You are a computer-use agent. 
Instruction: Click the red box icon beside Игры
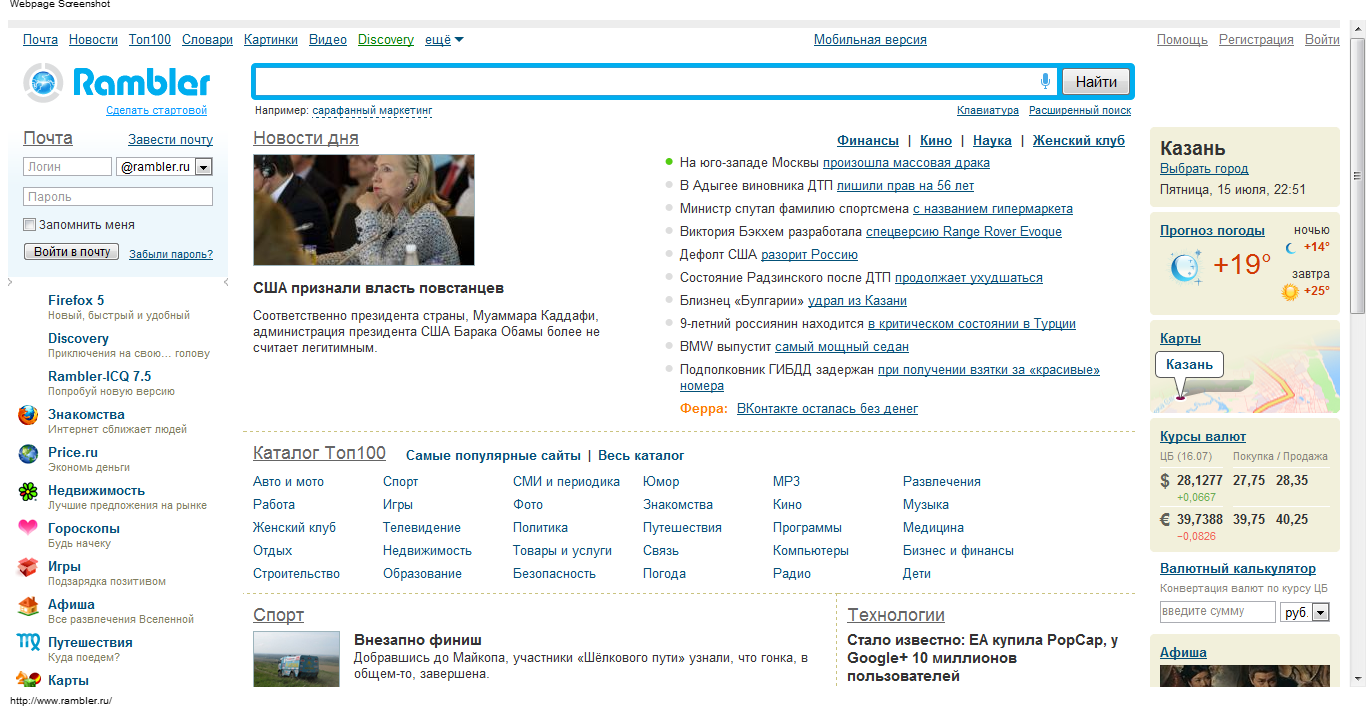pos(28,568)
